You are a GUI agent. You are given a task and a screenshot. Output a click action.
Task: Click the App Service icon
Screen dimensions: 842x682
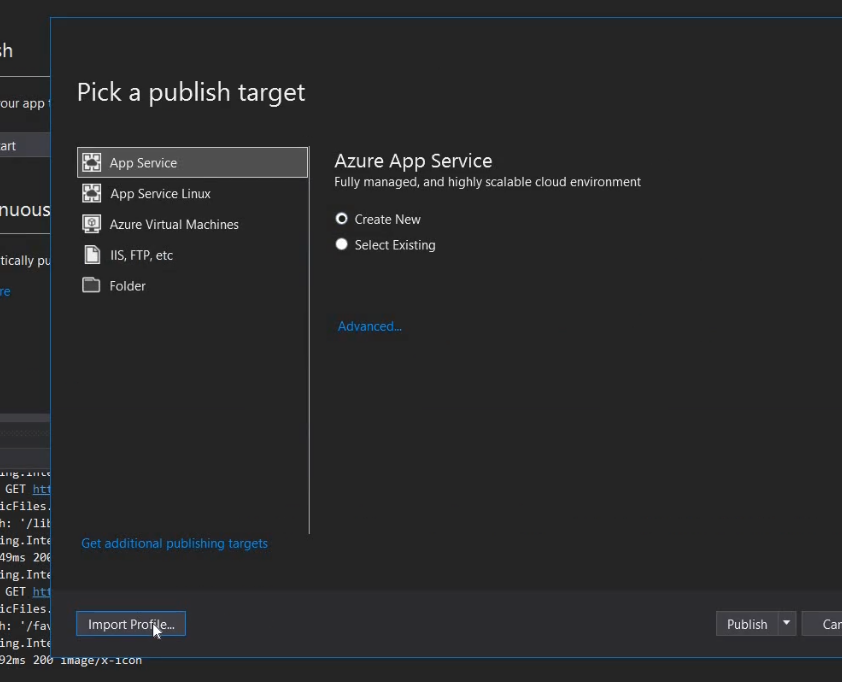(x=92, y=163)
